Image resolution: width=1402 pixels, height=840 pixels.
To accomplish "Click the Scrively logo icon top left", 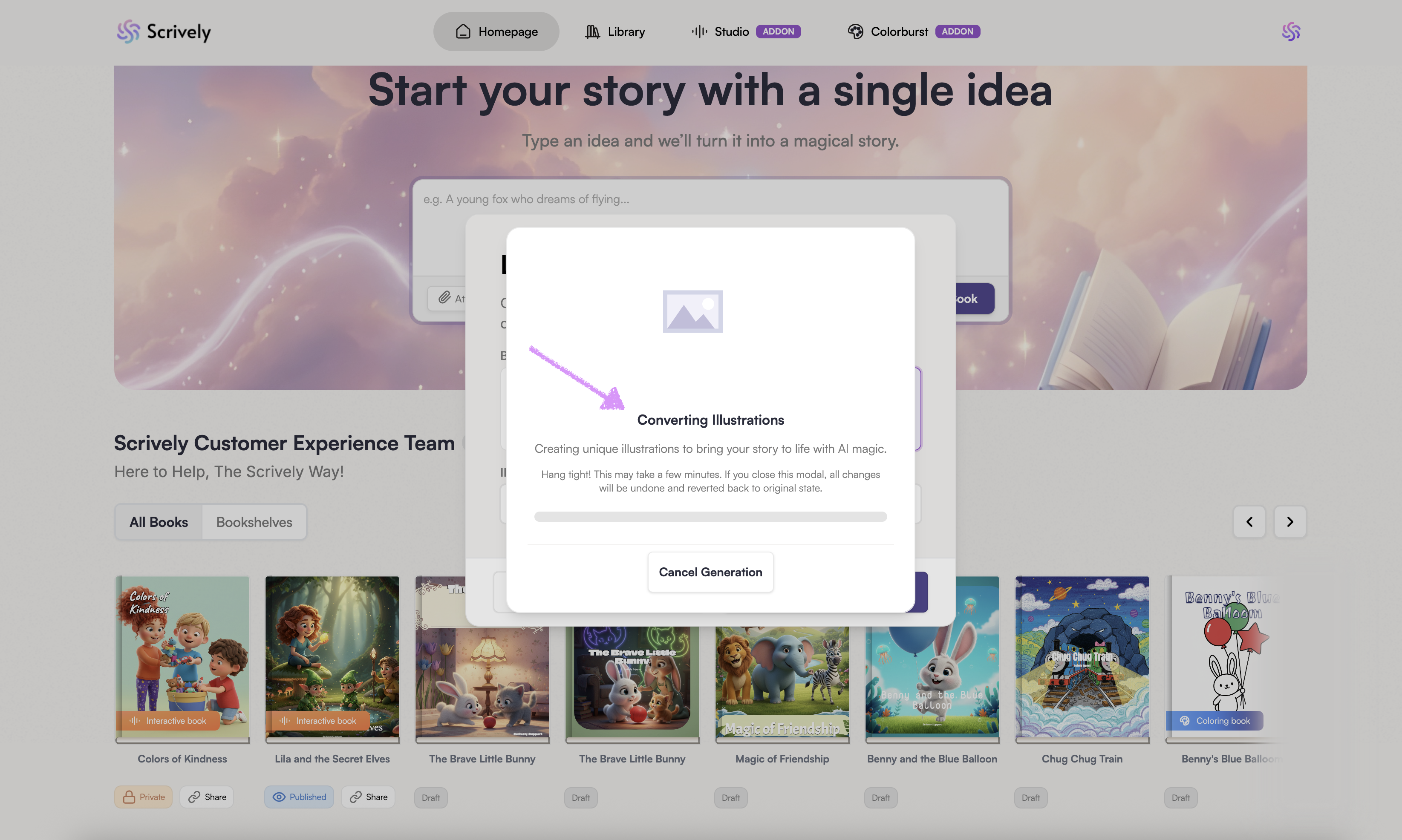I will 128,32.
